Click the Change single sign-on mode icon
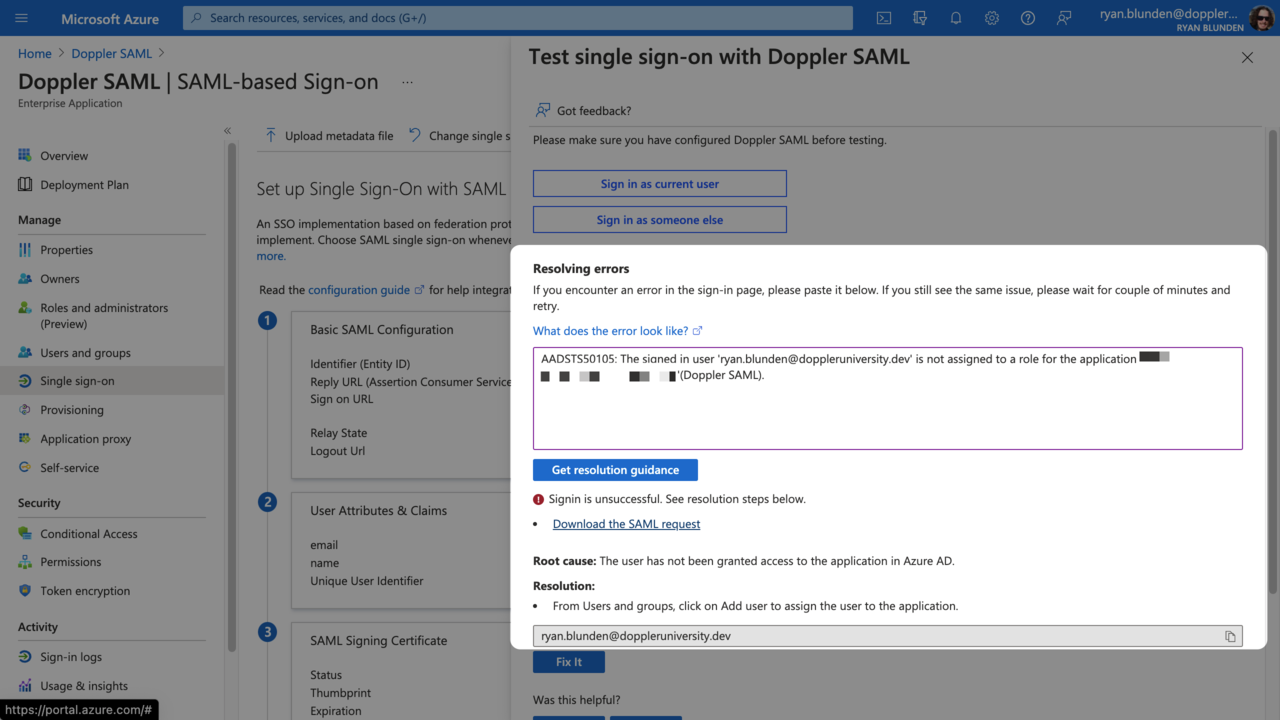This screenshot has height=720, width=1280. pyautogui.click(x=415, y=135)
